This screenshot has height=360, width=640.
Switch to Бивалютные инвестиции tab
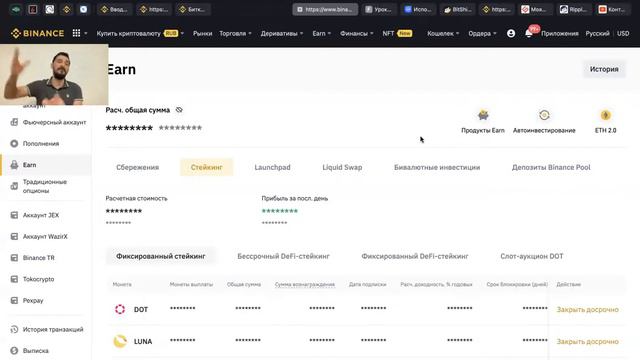(x=437, y=167)
